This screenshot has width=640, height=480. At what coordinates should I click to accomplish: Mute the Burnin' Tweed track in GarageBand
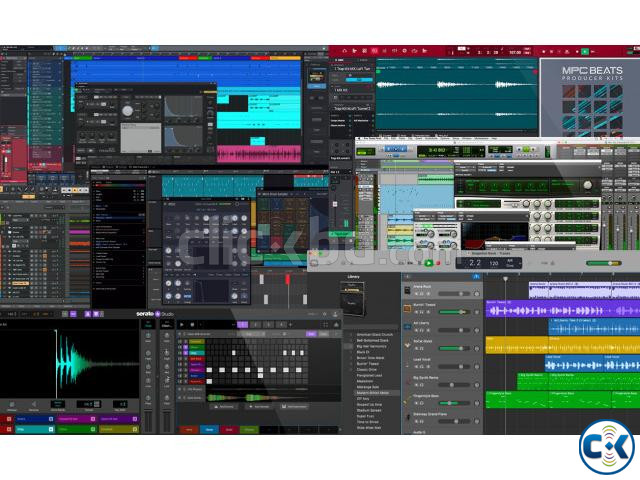417,312
